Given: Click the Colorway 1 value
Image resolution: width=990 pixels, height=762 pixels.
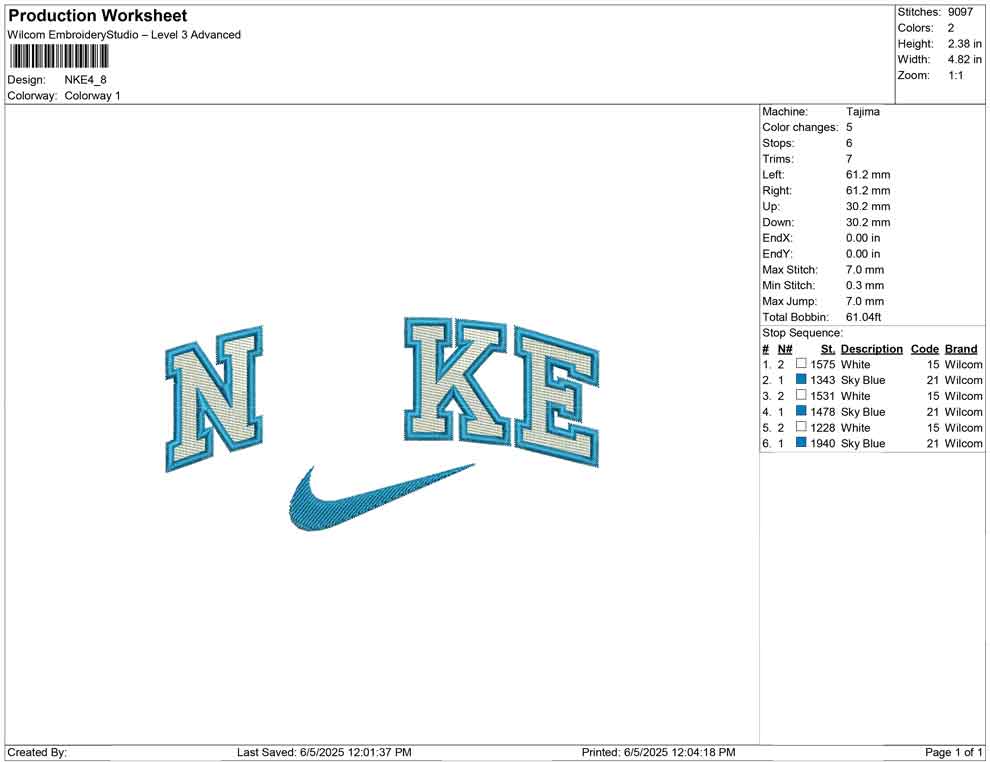Looking at the screenshot, I should [92, 95].
